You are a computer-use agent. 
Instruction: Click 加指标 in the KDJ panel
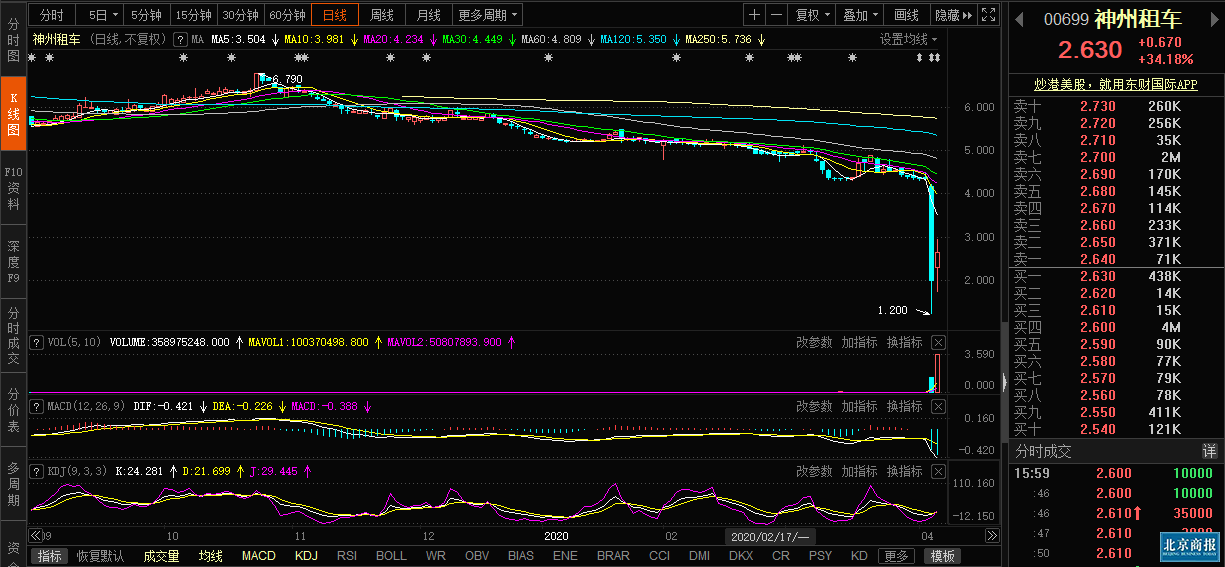(x=859, y=470)
